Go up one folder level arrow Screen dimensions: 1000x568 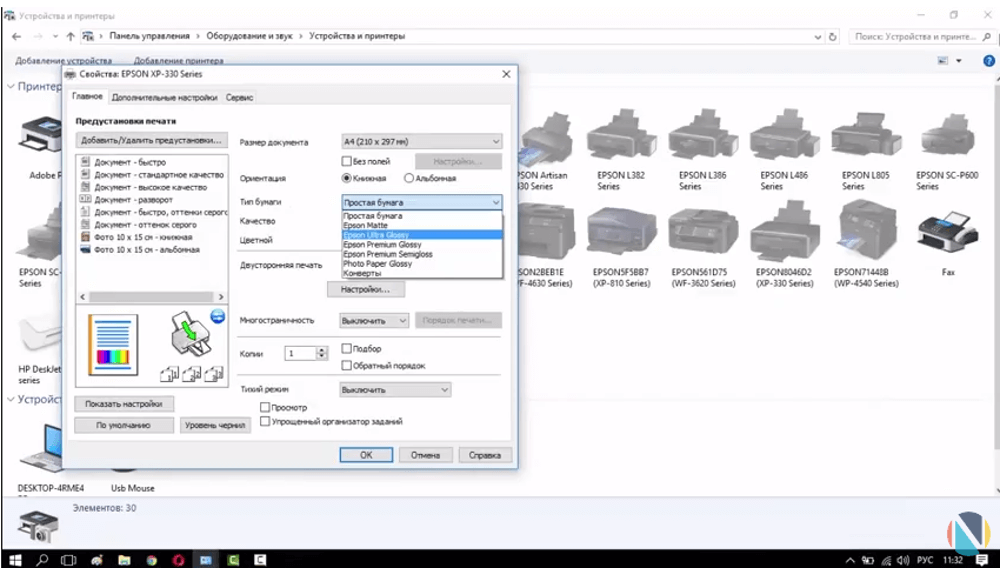[x=71, y=36]
